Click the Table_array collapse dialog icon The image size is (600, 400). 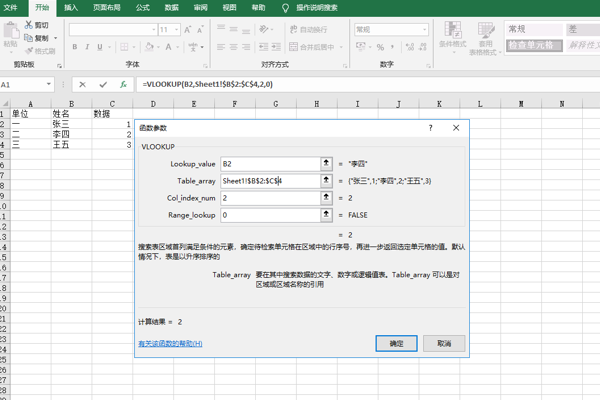pyautogui.click(x=326, y=181)
